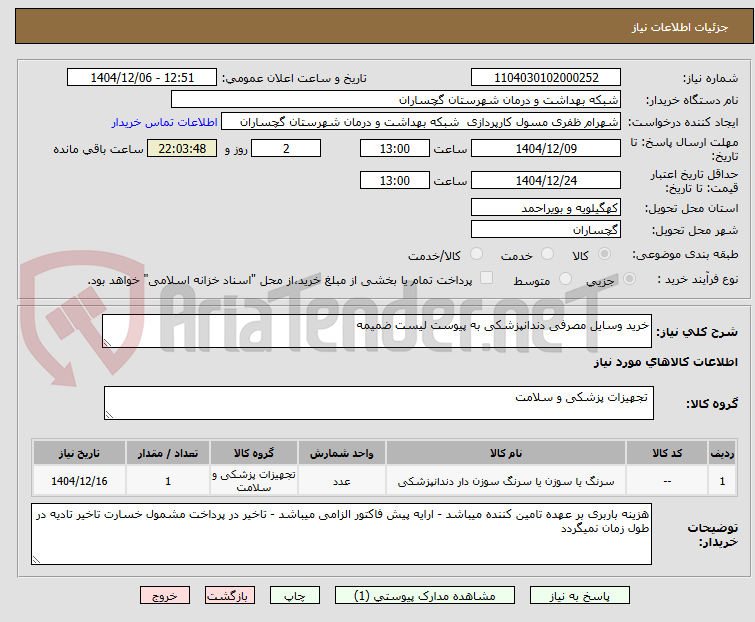Click the تاریخ نیاز column header
This screenshot has width=755, height=622.
(x=79, y=453)
